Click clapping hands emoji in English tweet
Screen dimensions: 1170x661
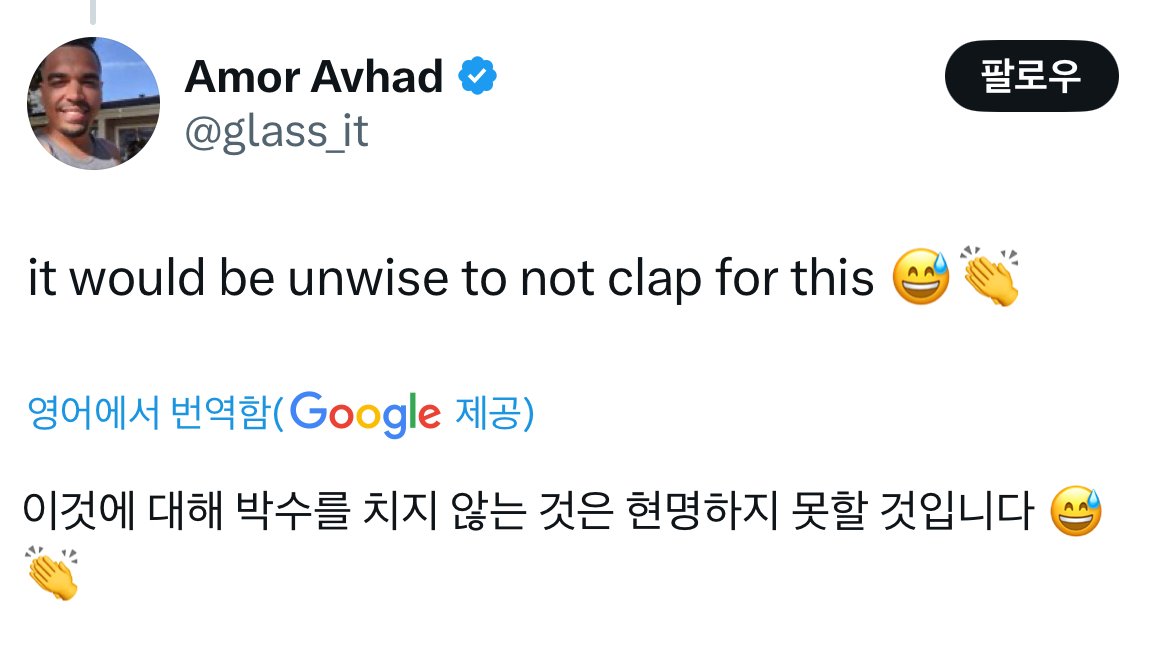(x=989, y=278)
